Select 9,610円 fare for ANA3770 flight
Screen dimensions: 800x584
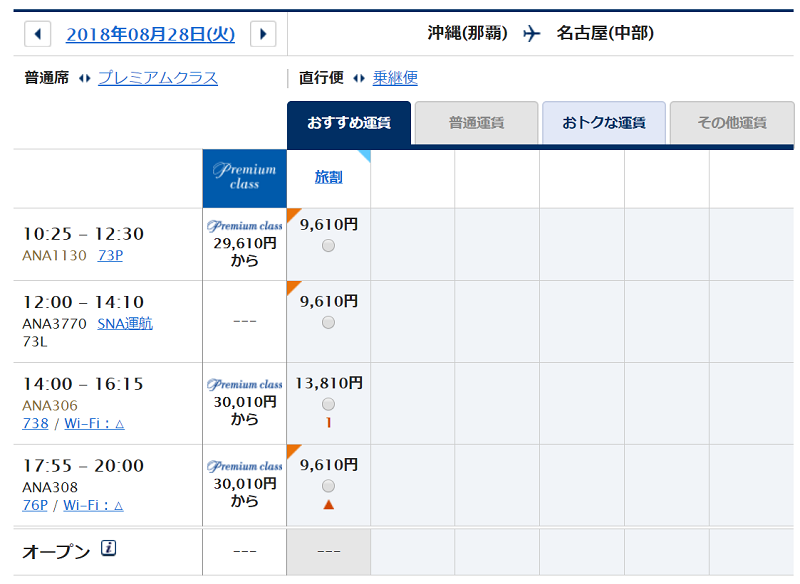click(329, 322)
